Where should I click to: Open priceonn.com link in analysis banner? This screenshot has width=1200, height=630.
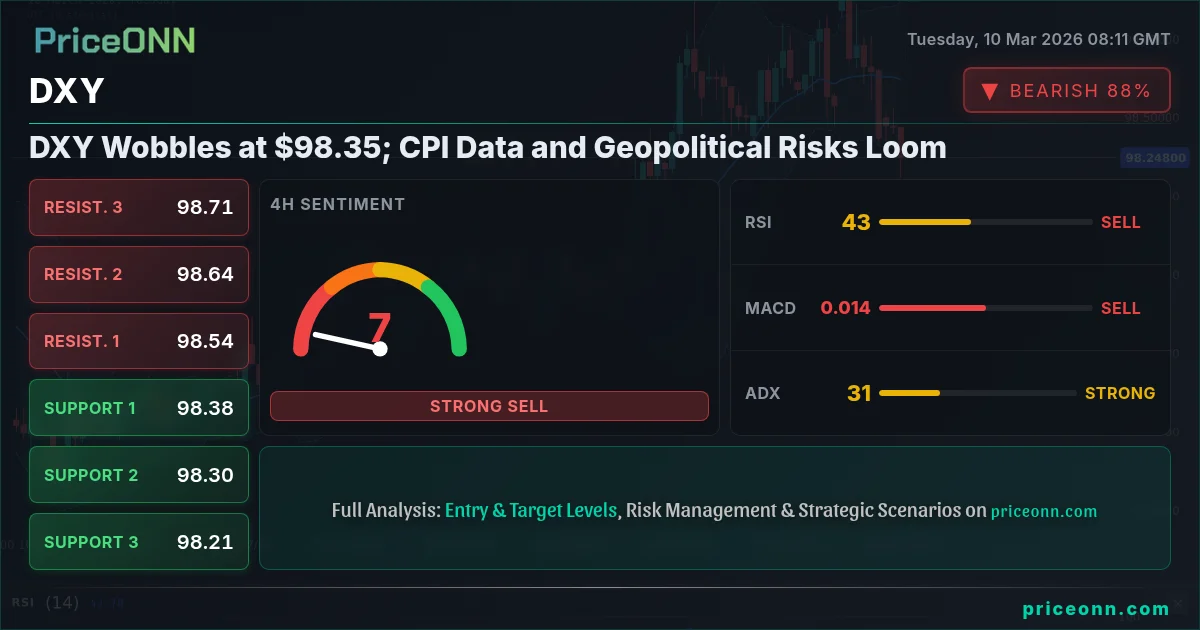click(x=1044, y=511)
